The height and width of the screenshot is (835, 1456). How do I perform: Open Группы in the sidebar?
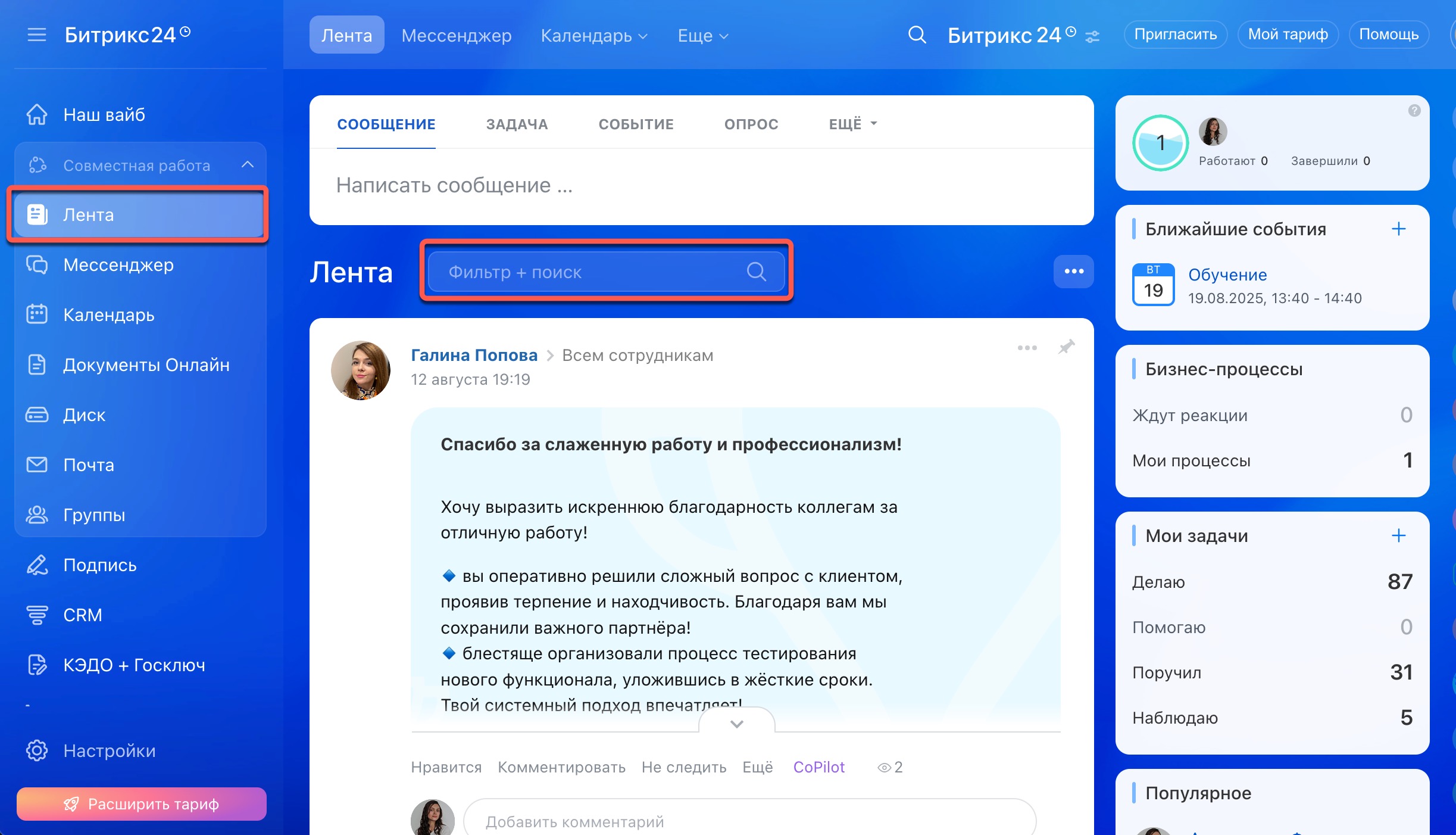140,515
